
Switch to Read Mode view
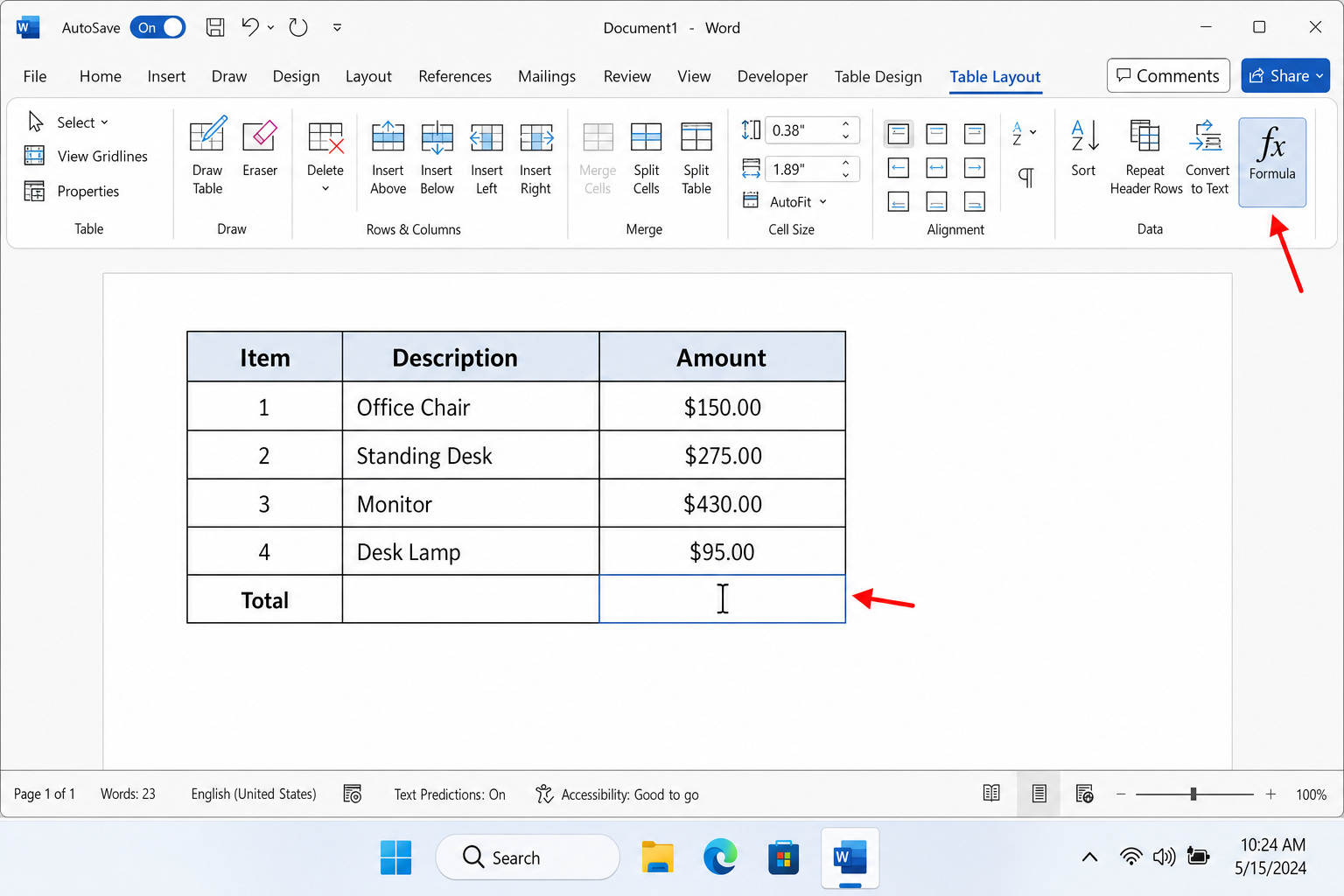coord(991,794)
